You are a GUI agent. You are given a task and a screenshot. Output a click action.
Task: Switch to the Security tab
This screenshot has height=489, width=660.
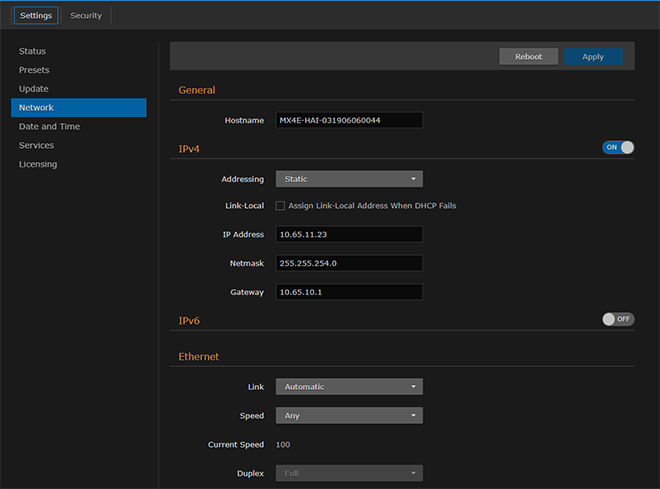86,16
